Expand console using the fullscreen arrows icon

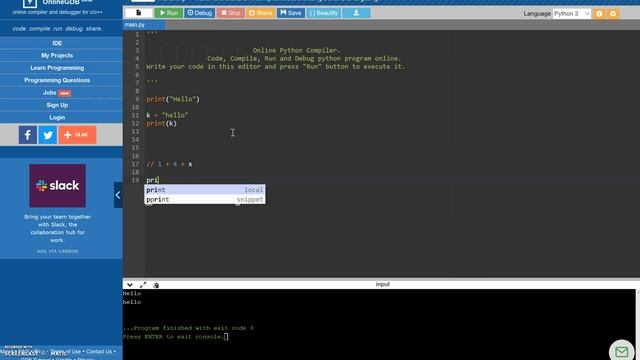tap(143, 285)
